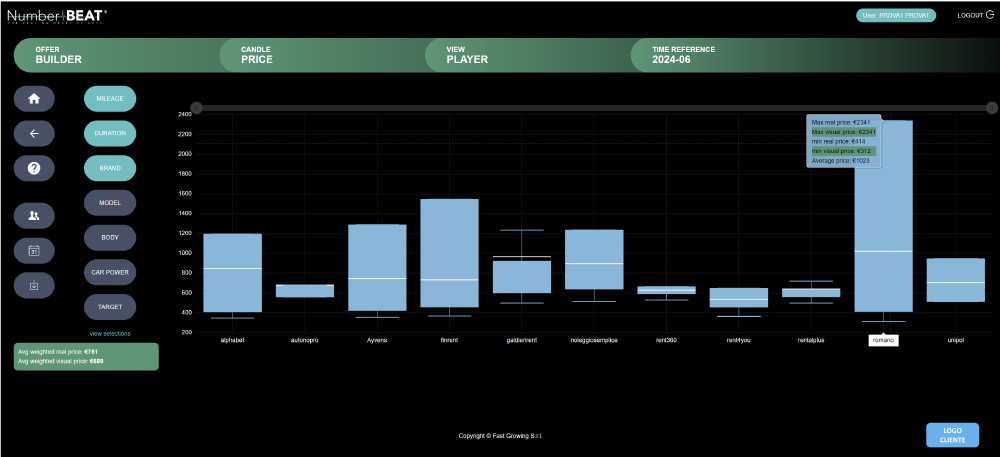
Task: Click the Ayvens axis label
Action: (x=378, y=340)
